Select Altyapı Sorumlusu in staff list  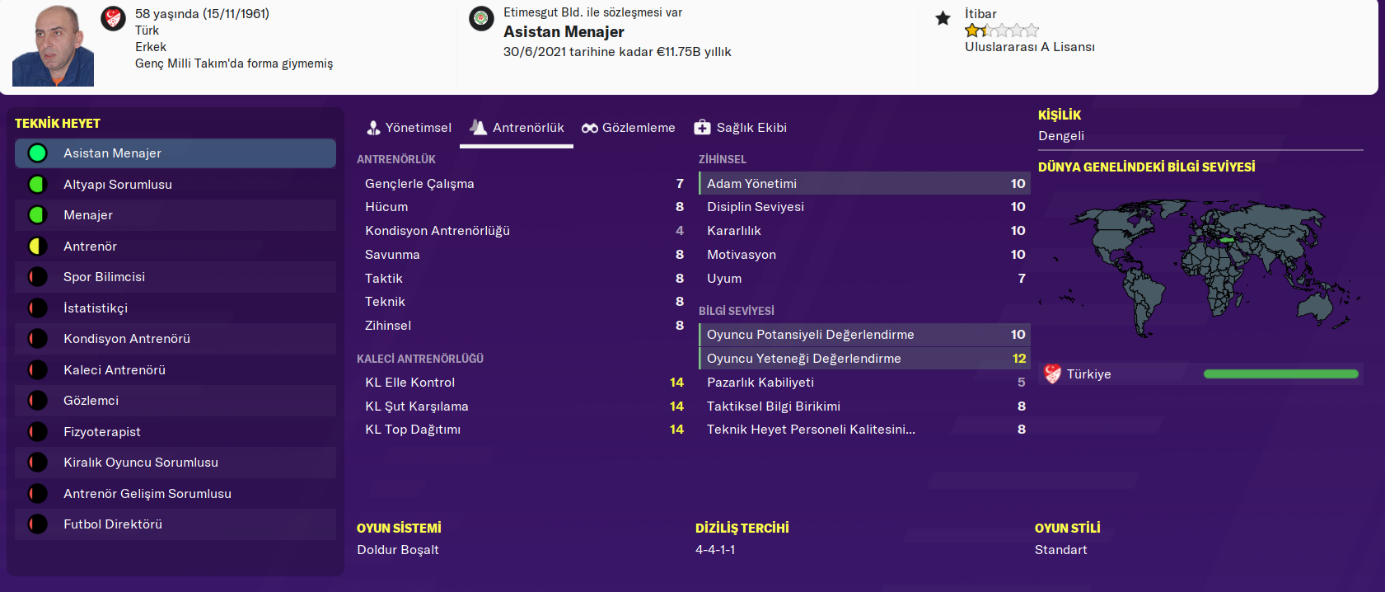117,185
